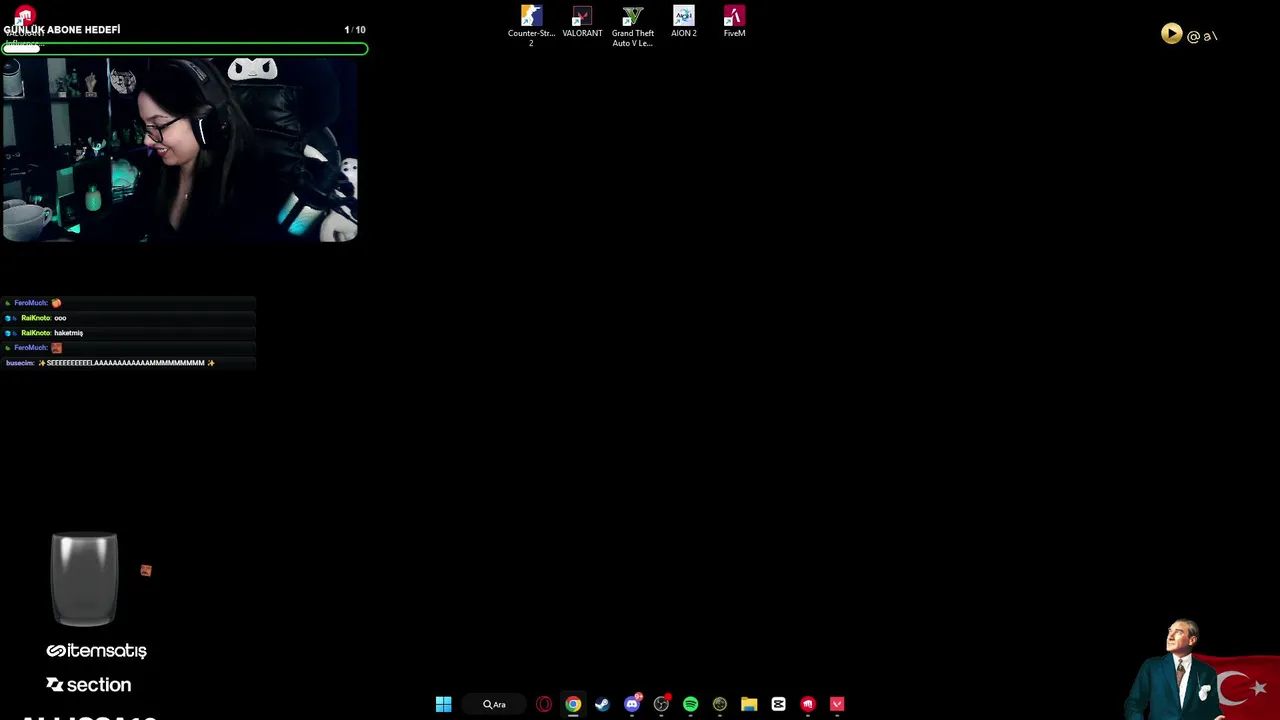
Task: Click the "GÜNLÜK ABONE HEDEFİ" title
Action: pyautogui.click(x=62, y=30)
